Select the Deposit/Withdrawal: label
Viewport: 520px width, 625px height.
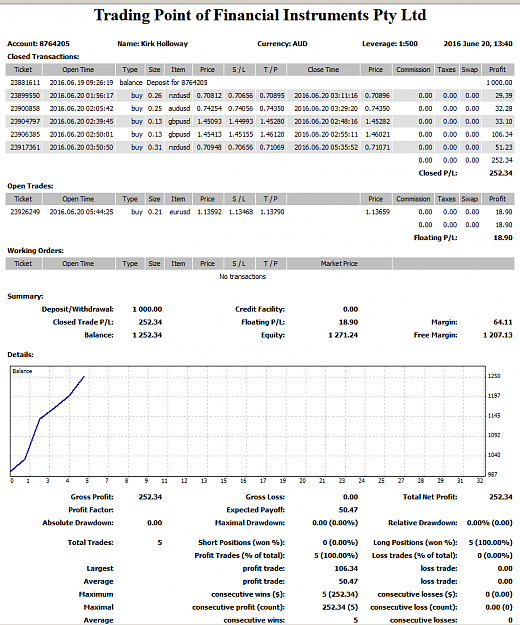coord(77,309)
